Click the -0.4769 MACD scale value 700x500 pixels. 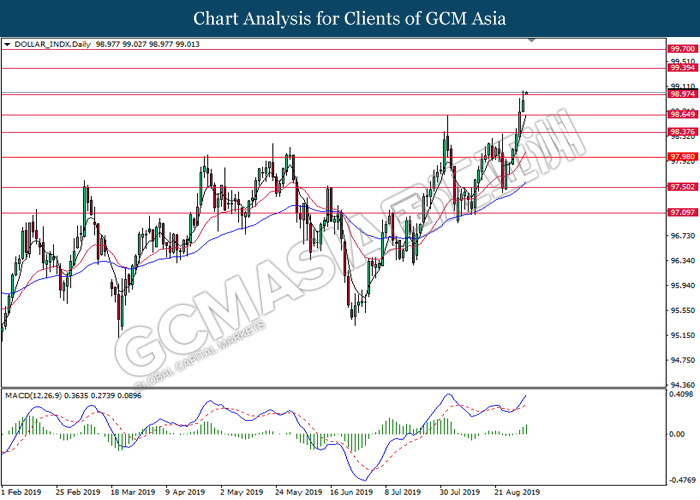tap(682, 481)
